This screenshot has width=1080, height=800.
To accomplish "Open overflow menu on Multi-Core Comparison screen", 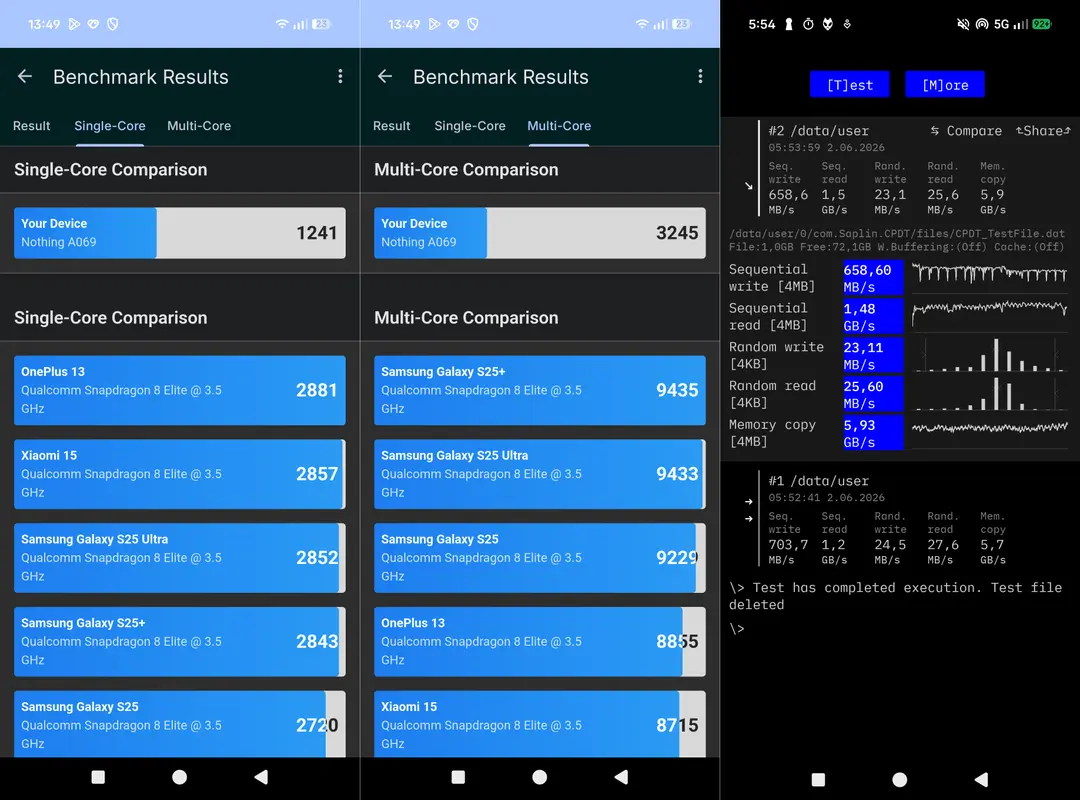I will pyautogui.click(x=700, y=76).
